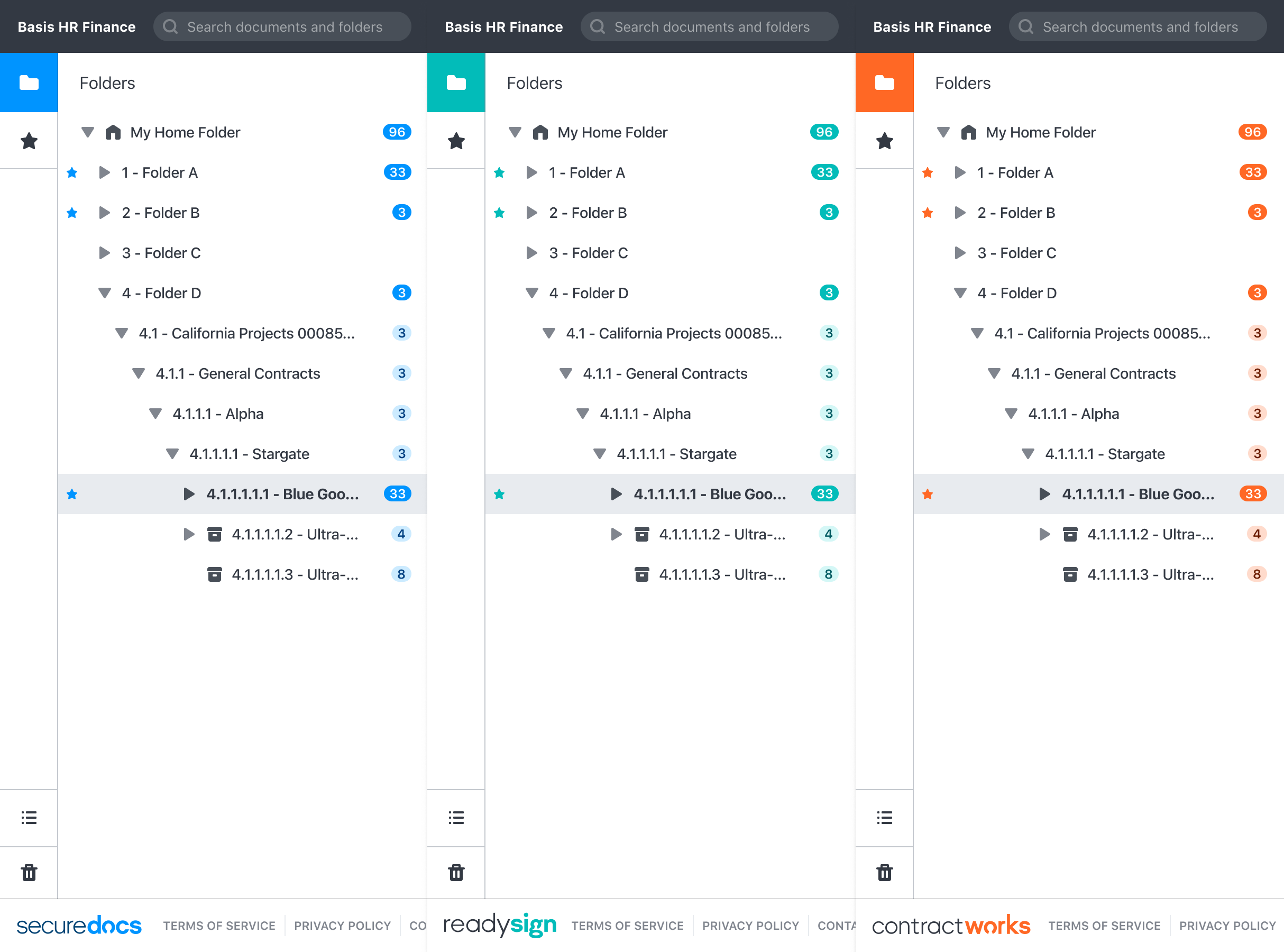Focus the search field in readysign header

point(710,26)
